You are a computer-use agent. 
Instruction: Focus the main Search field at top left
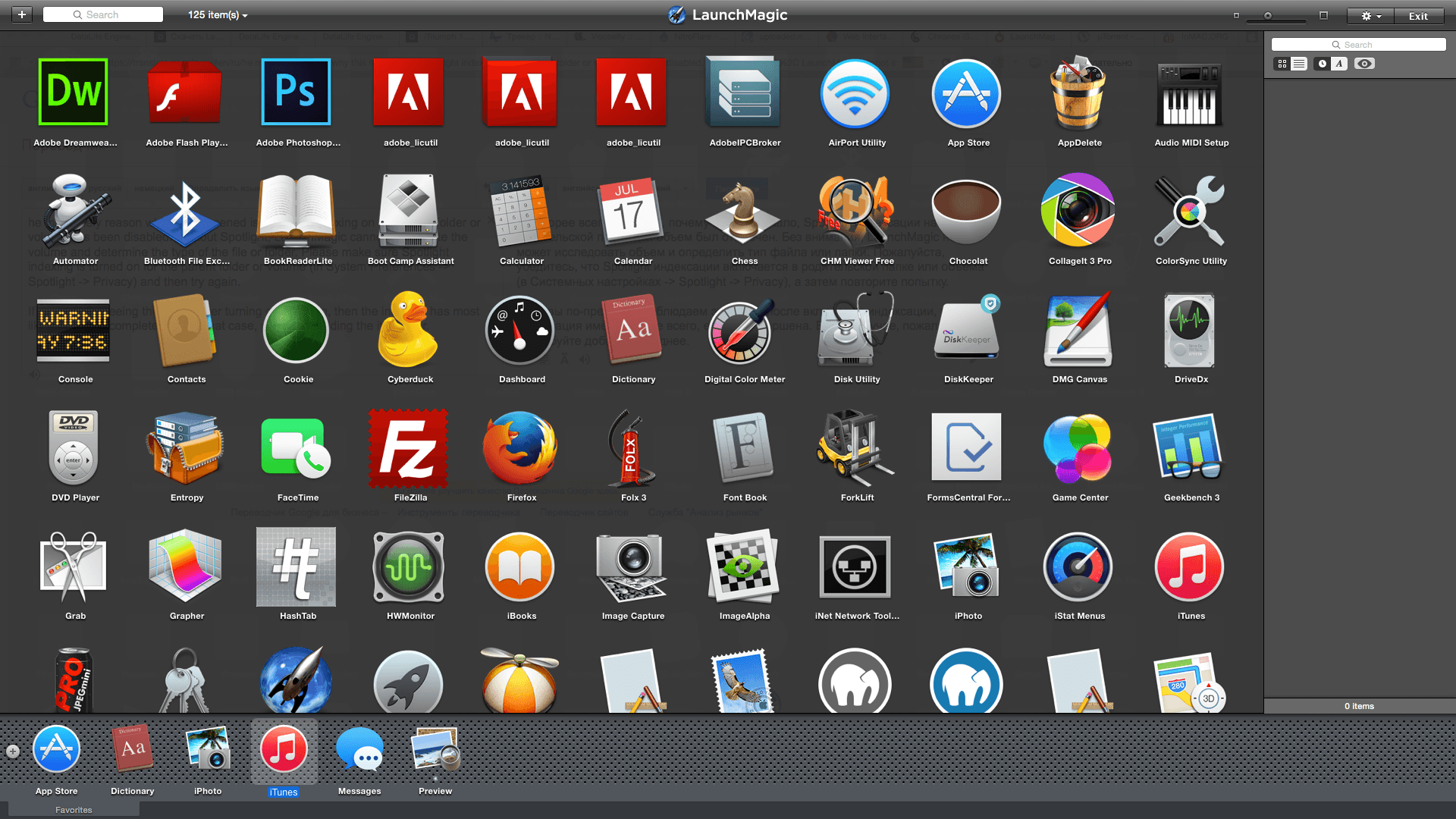(x=103, y=14)
